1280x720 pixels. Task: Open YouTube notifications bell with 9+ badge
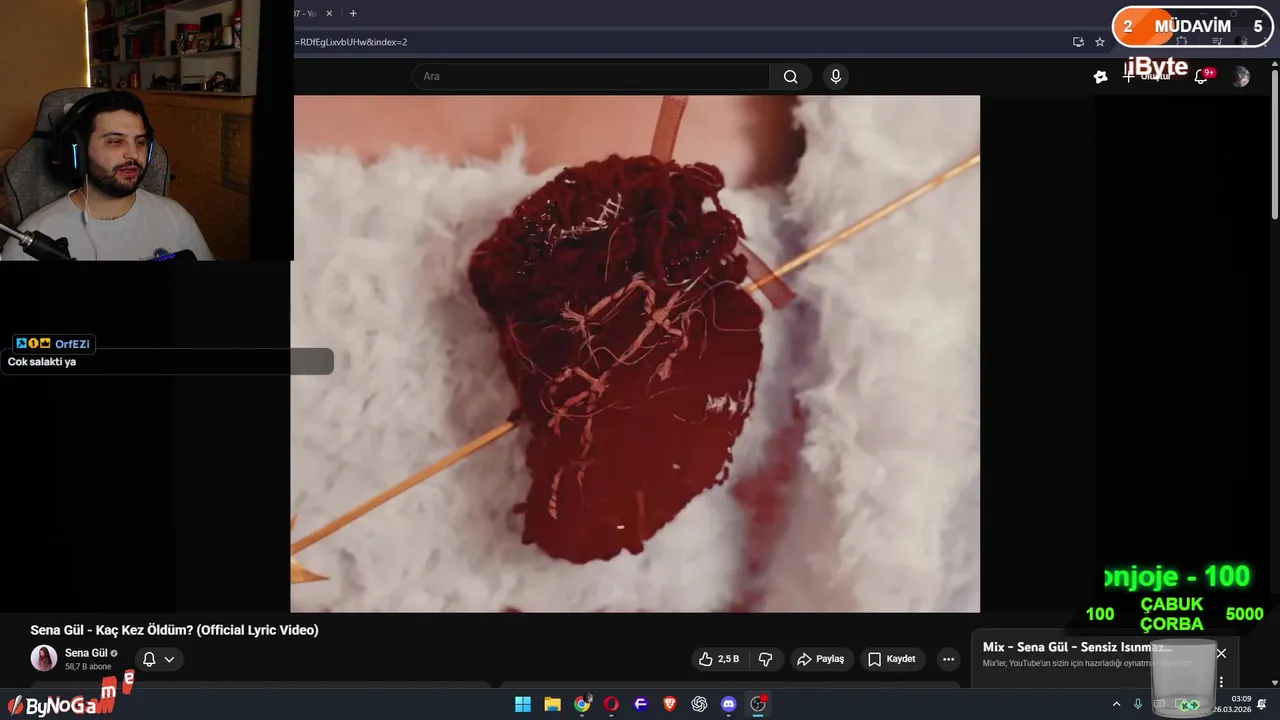(1202, 76)
